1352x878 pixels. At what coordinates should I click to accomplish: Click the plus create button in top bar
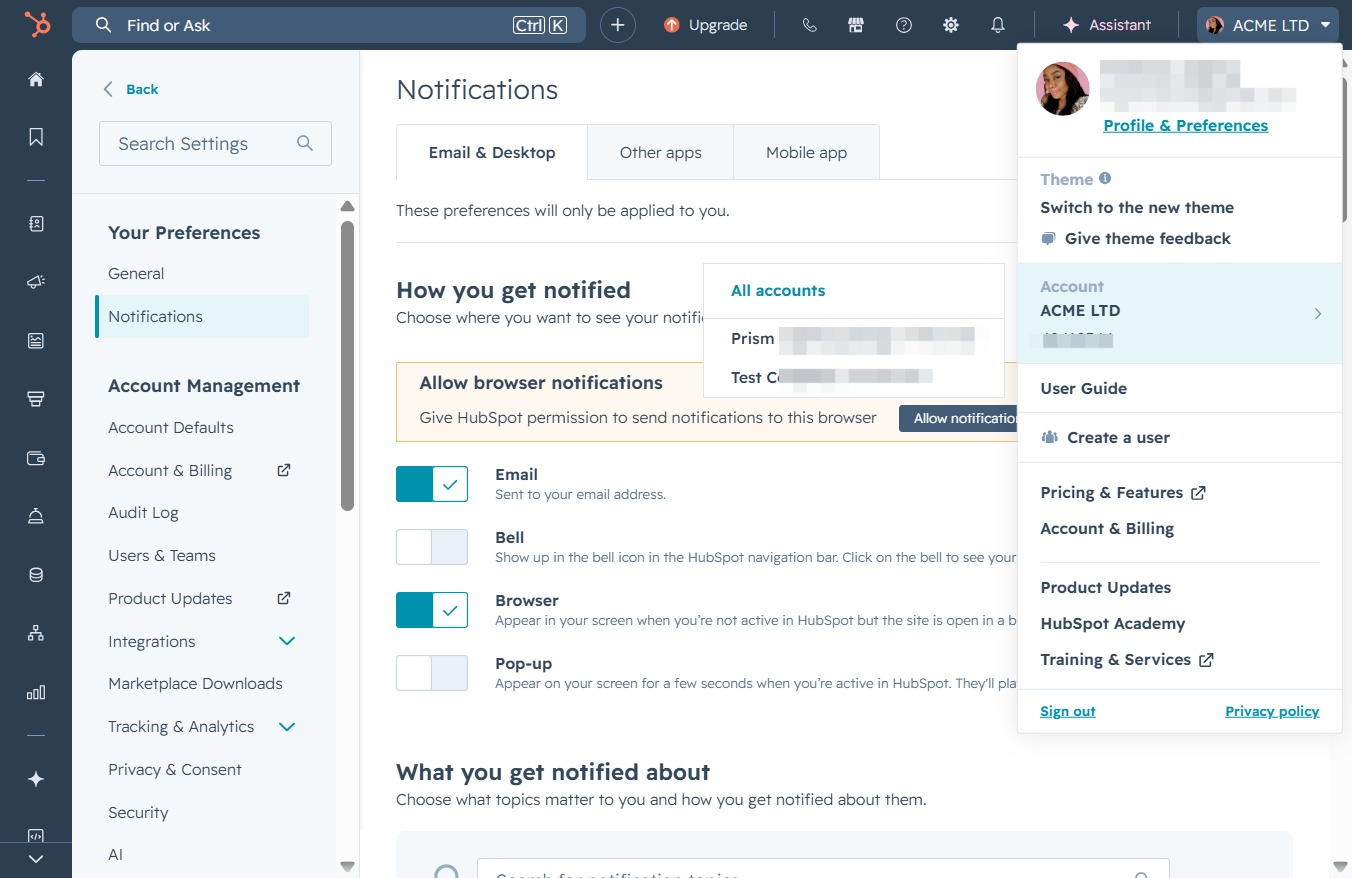tap(618, 25)
